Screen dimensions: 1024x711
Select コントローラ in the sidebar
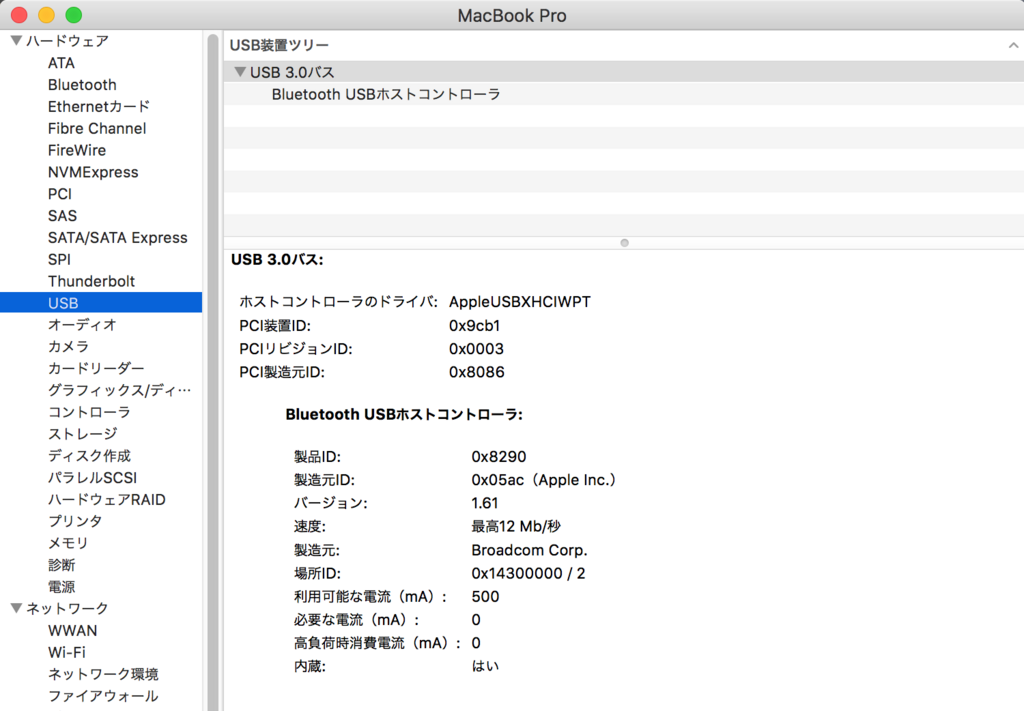click(89, 412)
